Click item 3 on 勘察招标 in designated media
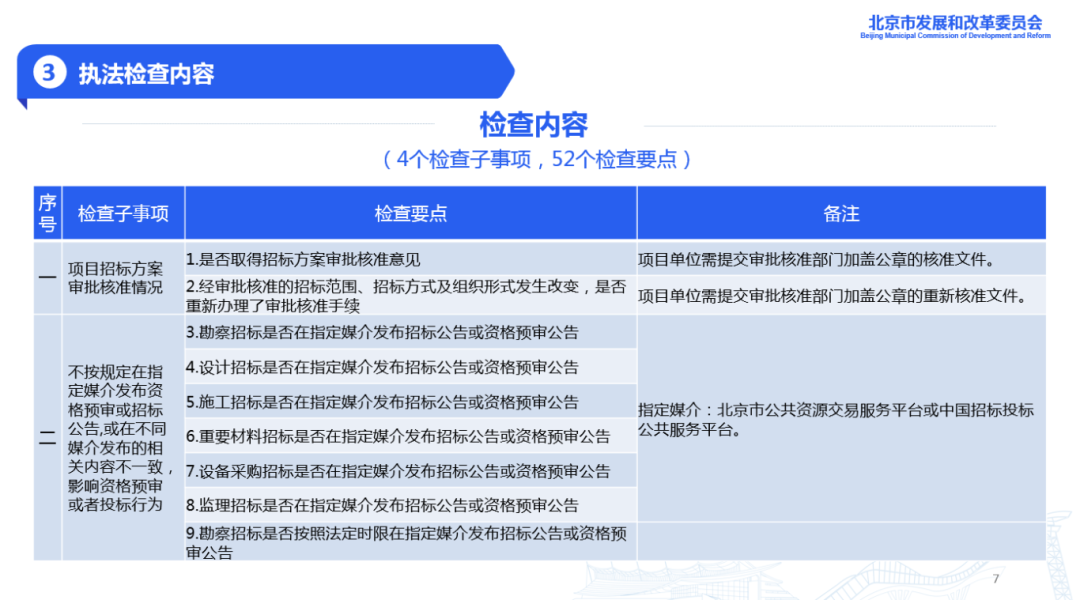 click(x=382, y=332)
